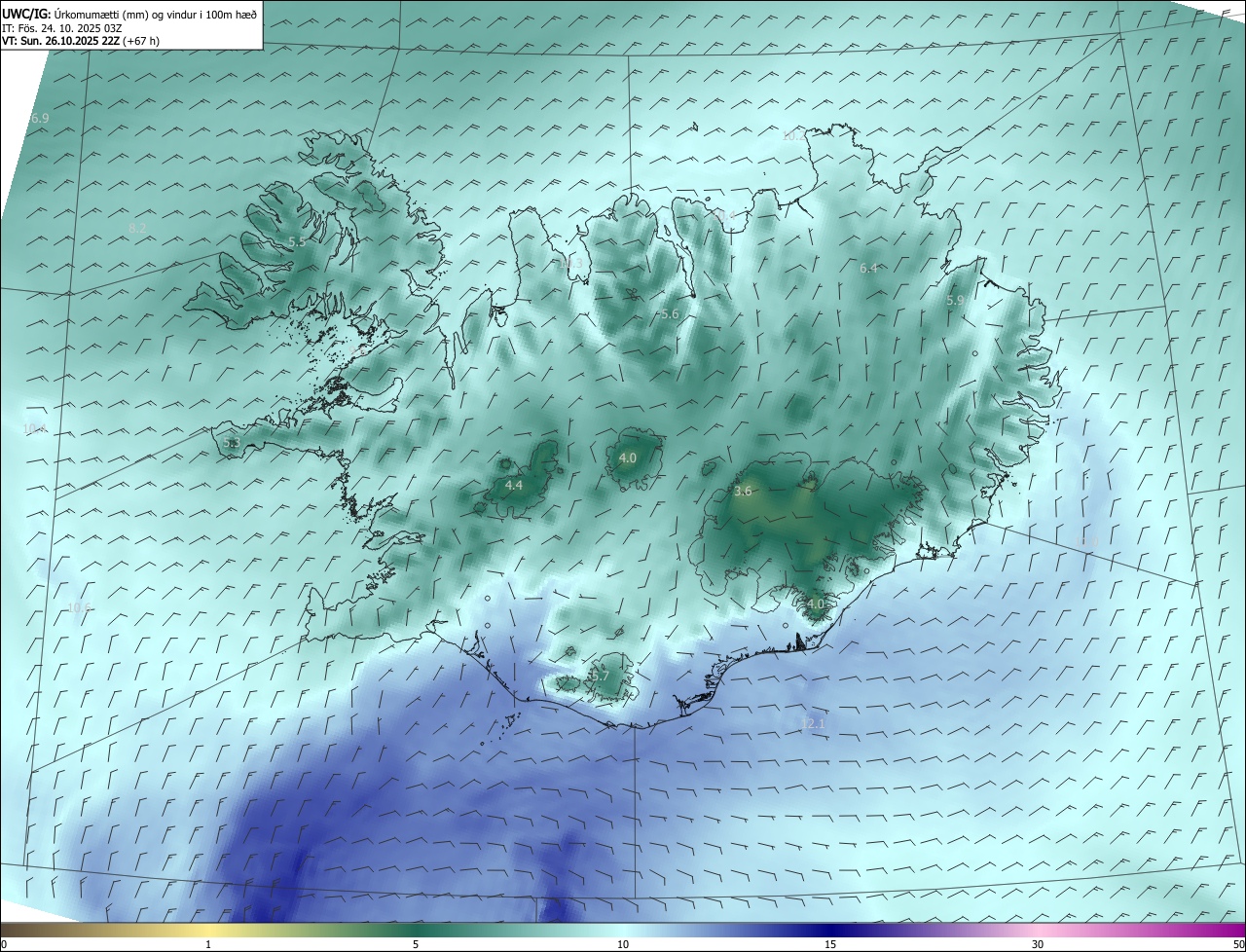This screenshot has width=1246, height=952.
Task: Select the 6.4 value label
Action: pos(869,268)
